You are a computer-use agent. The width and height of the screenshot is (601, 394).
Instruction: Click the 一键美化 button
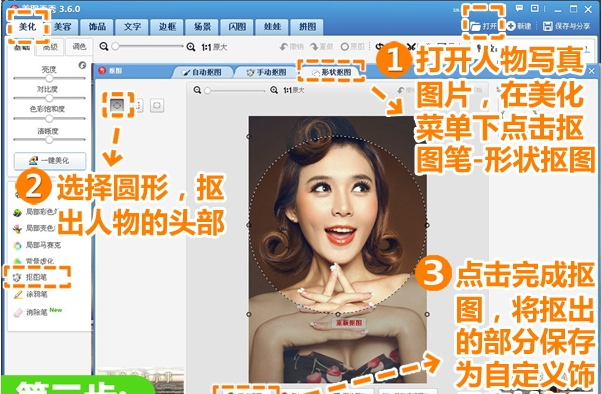tap(50, 161)
